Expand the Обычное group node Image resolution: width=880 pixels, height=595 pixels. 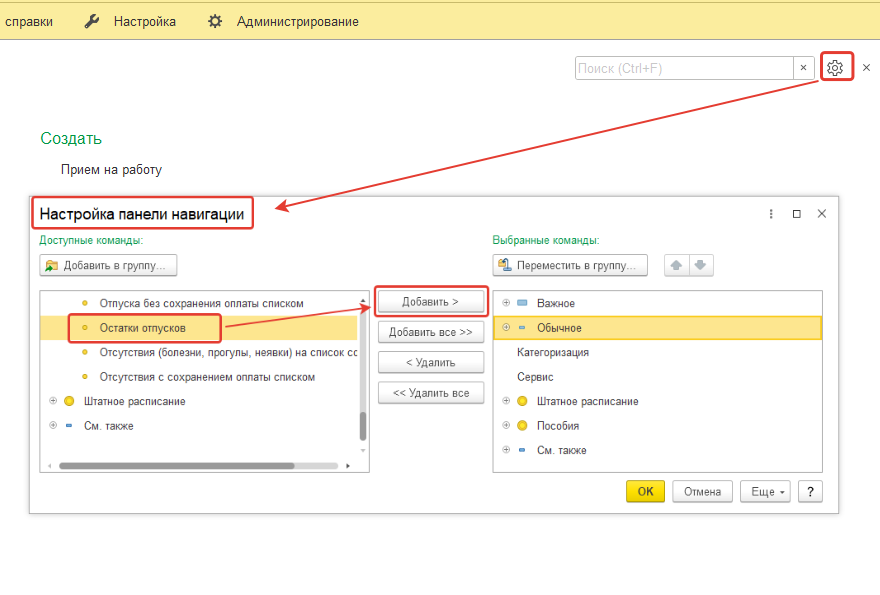(506, 328)
